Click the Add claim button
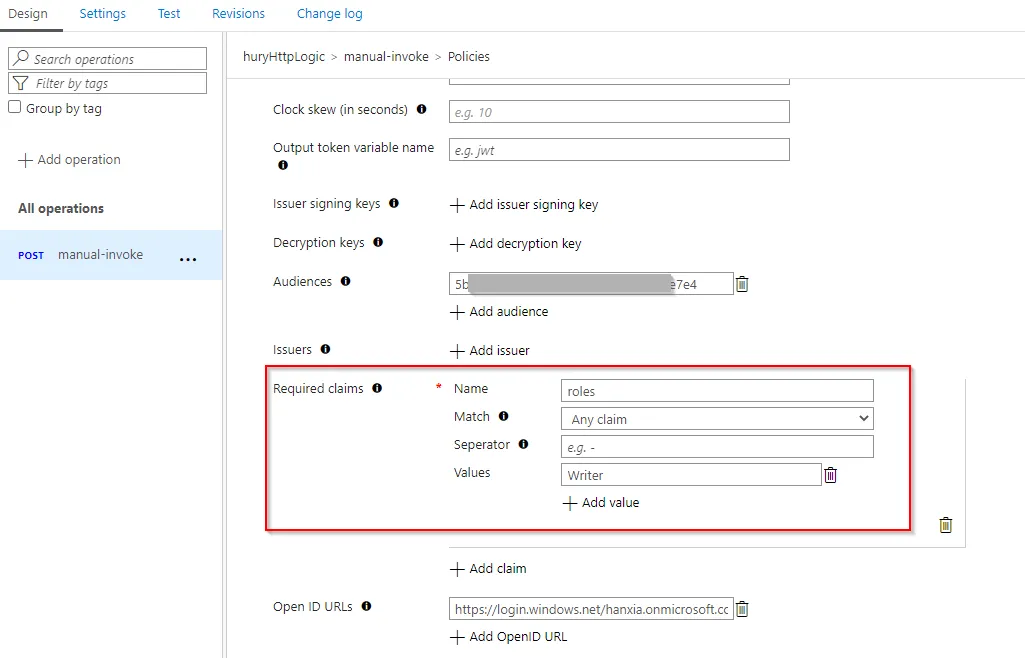Screen dimensions: 1025x658 (x=488, y=569)
